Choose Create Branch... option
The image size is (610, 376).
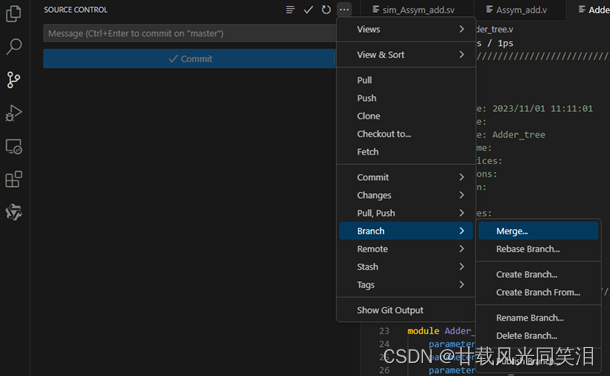[538, 275]
